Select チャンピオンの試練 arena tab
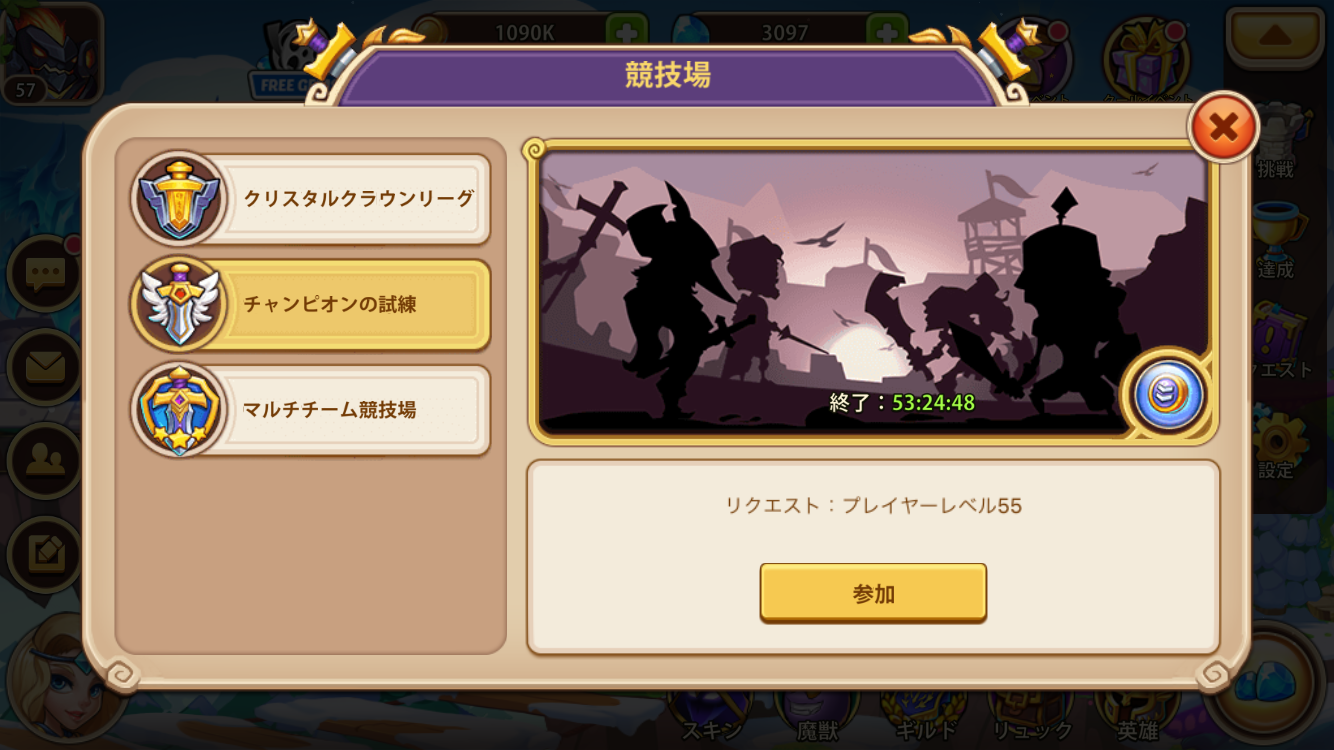This screenshot has height=750, width=1334. pyautogui.click(x=311, y=304)
